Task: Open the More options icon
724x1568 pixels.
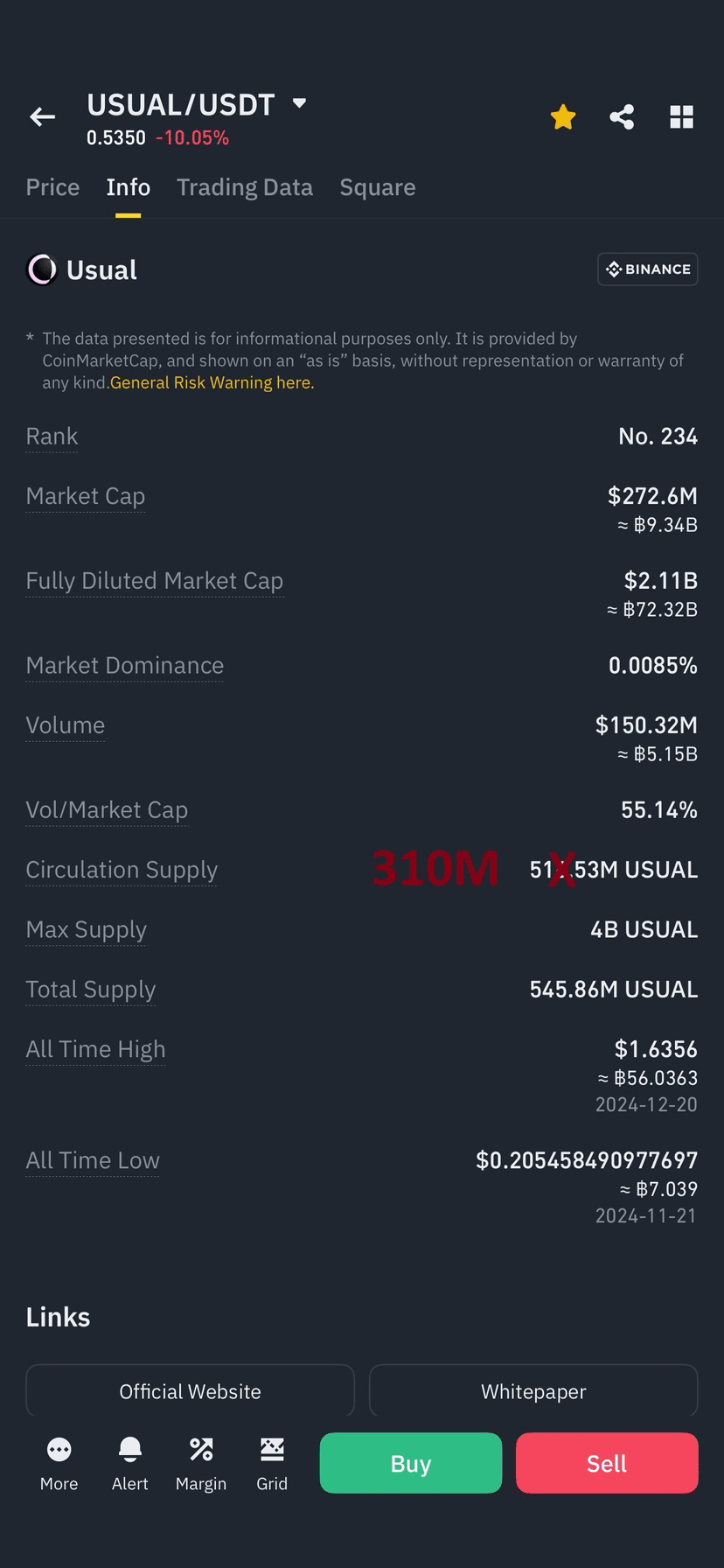Action: [59, 1464]
